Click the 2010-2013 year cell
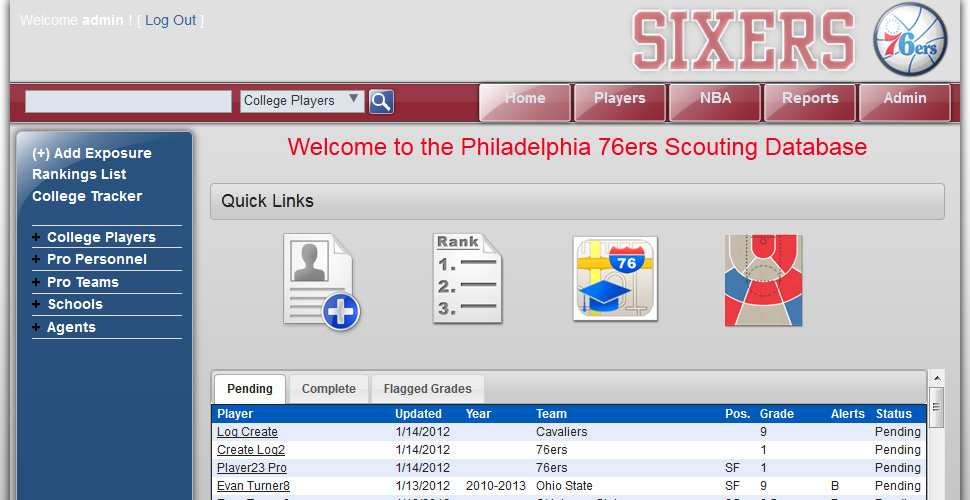The image size is (970, 500). click(x=496, y=486)
